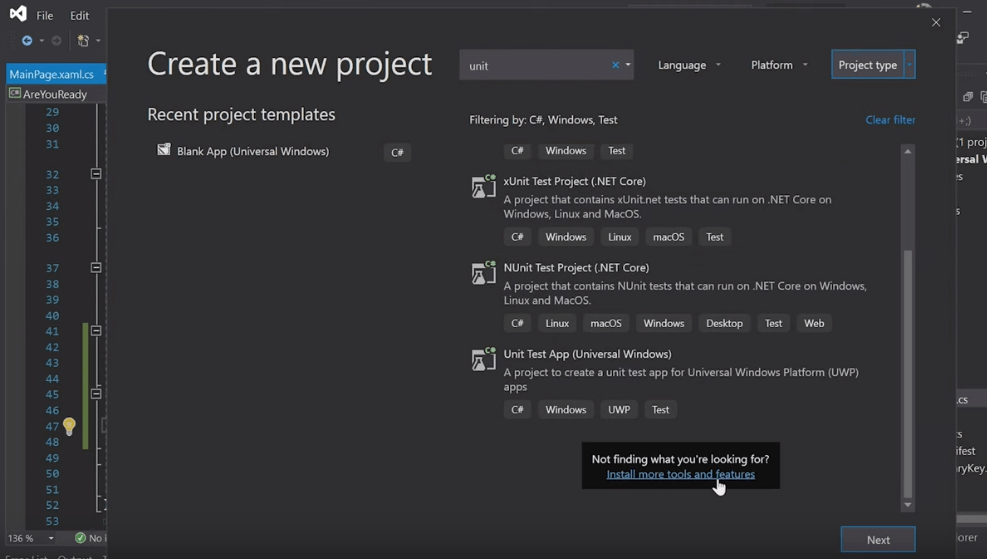This screenshot has height=559, width=987.
Task: Click the Visual Studio logo icon
Action: (18, 13)
